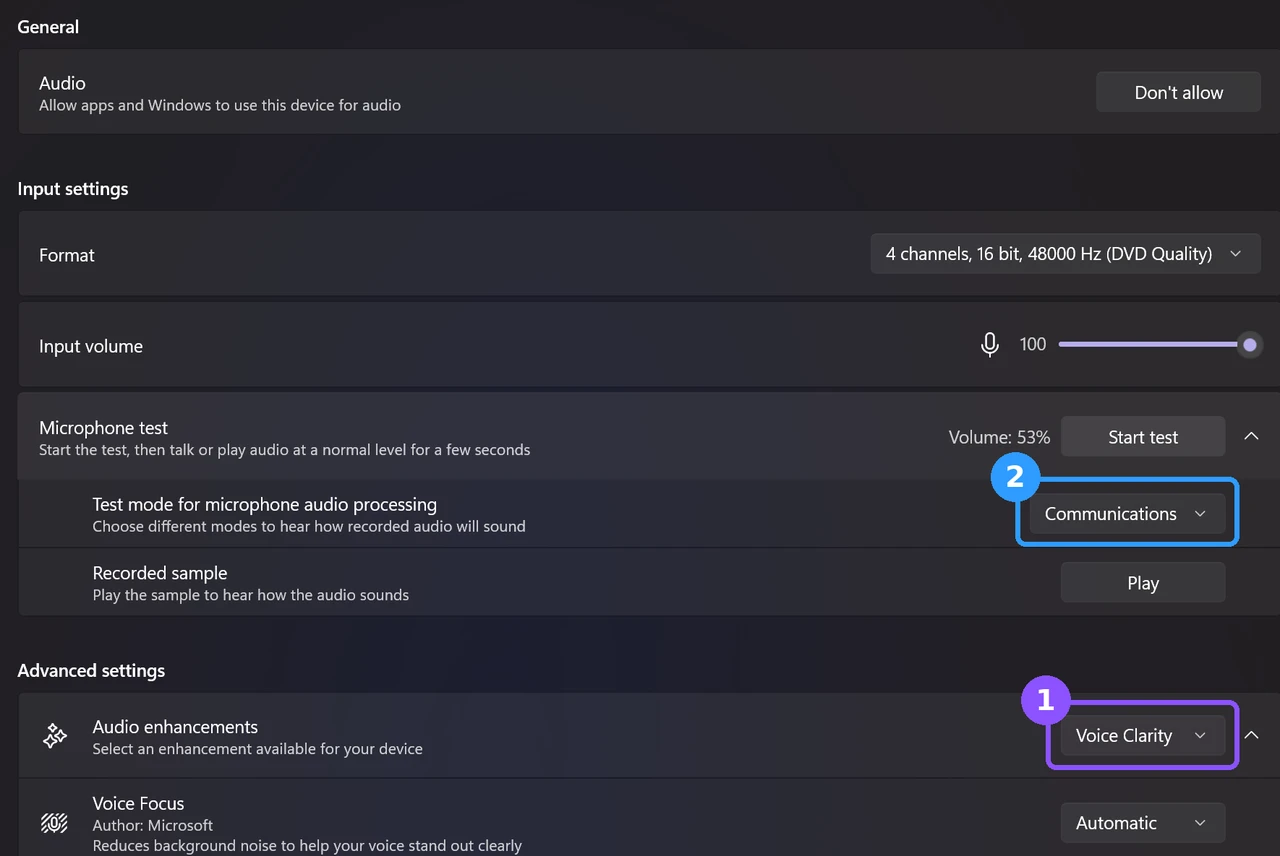Open the Voice Focus Automatic dropdown

point(1142,823)
